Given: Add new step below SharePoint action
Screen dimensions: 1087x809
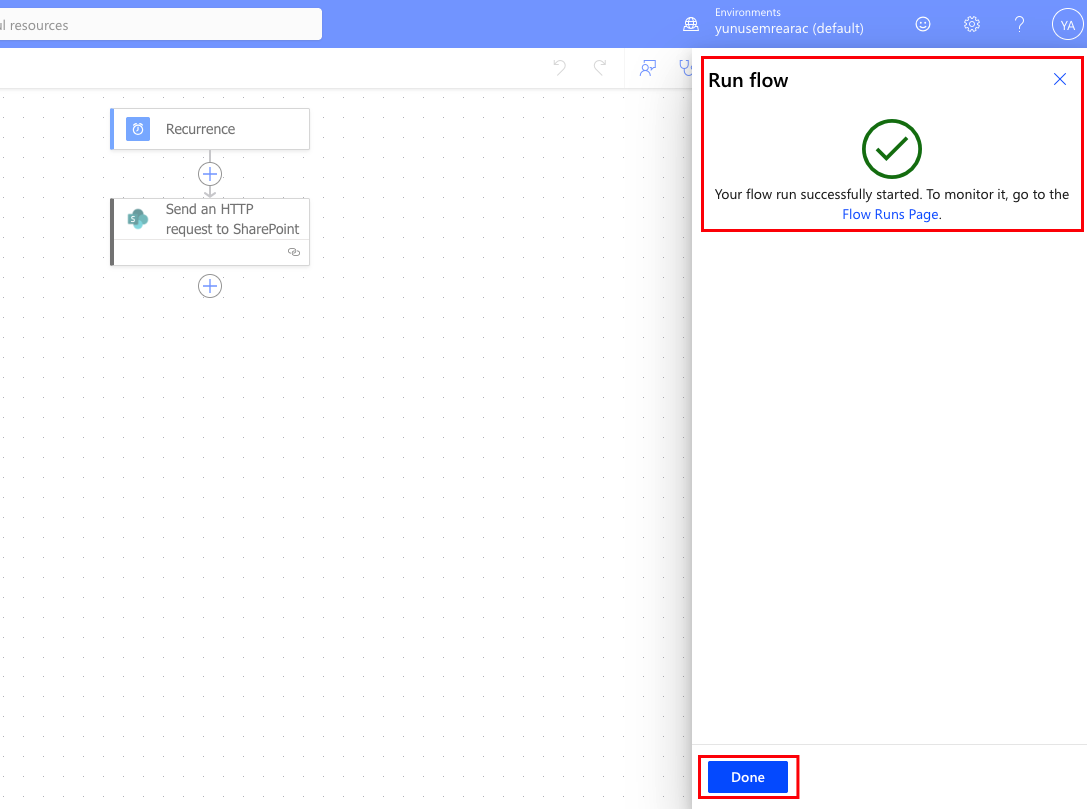Looking at the screenshot, I should [210, 286].
